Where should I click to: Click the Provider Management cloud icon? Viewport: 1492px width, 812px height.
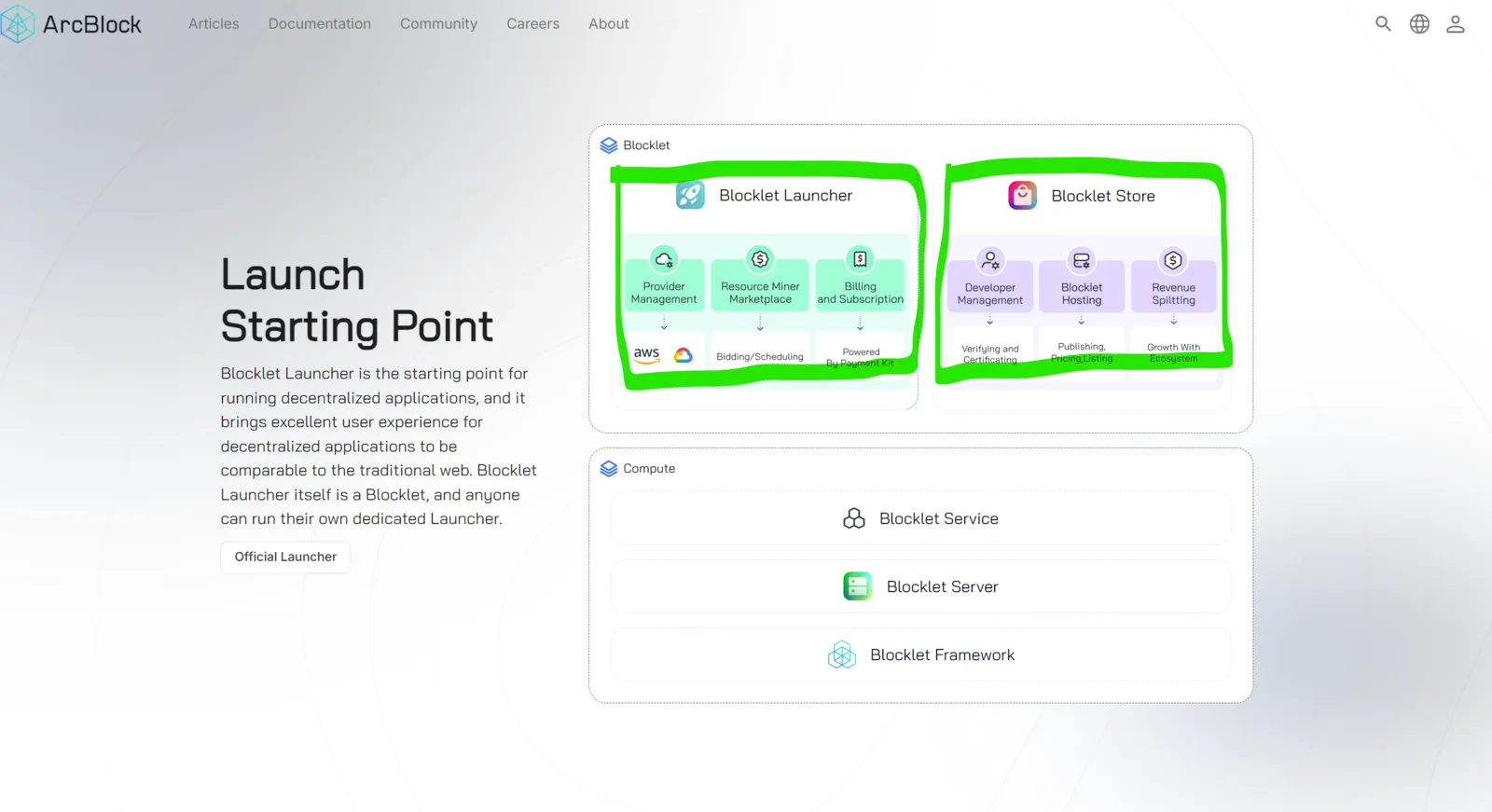click(664, 259)
